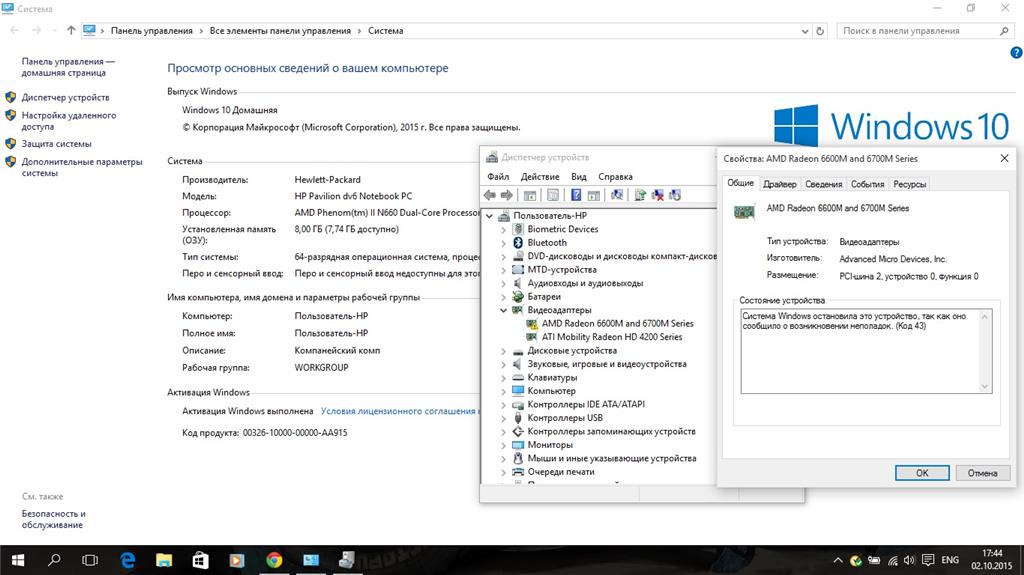
Task: Click the Control Panel search field
Action: [x=925, y=31]
